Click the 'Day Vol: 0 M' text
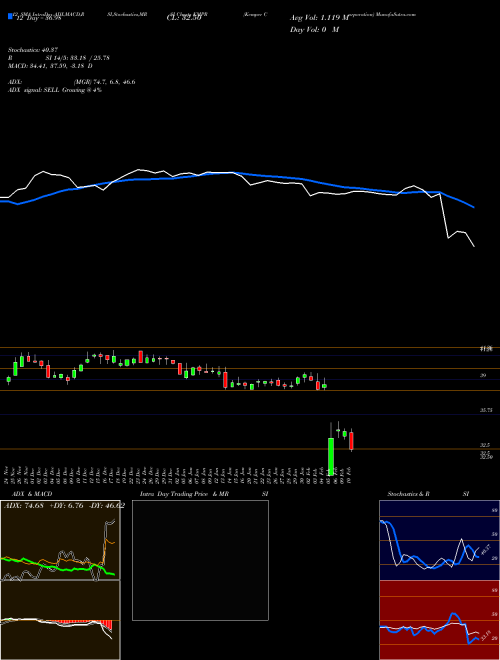The image size is (500, 660). click(x=314, y=30)
